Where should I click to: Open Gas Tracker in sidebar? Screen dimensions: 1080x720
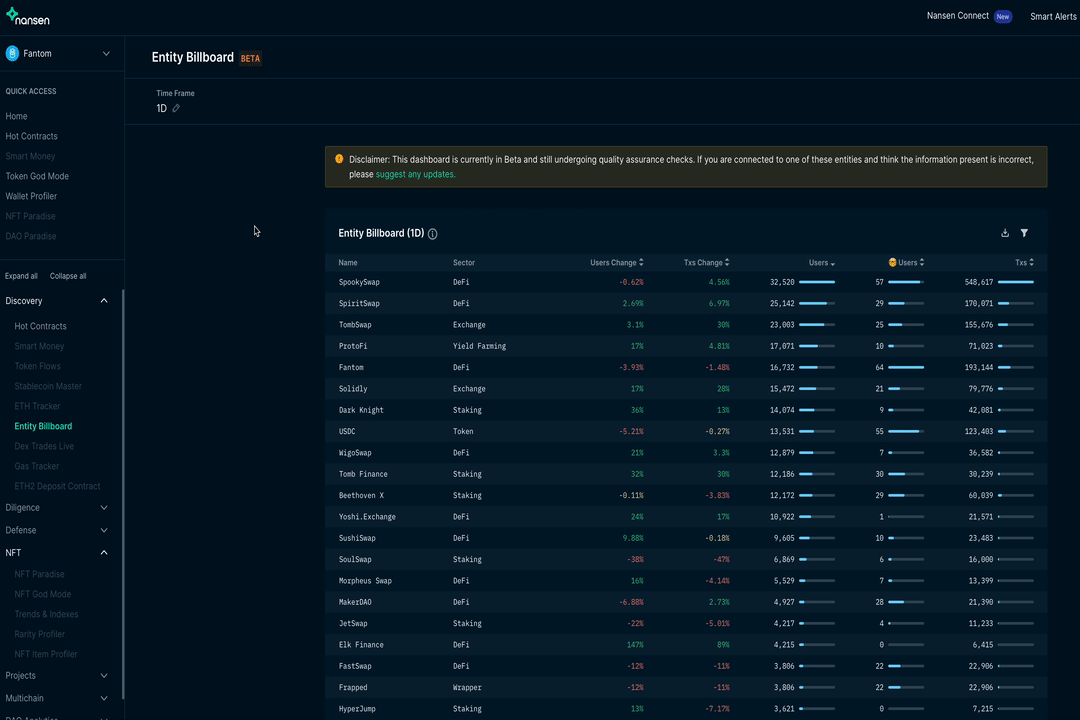point(37,466)
